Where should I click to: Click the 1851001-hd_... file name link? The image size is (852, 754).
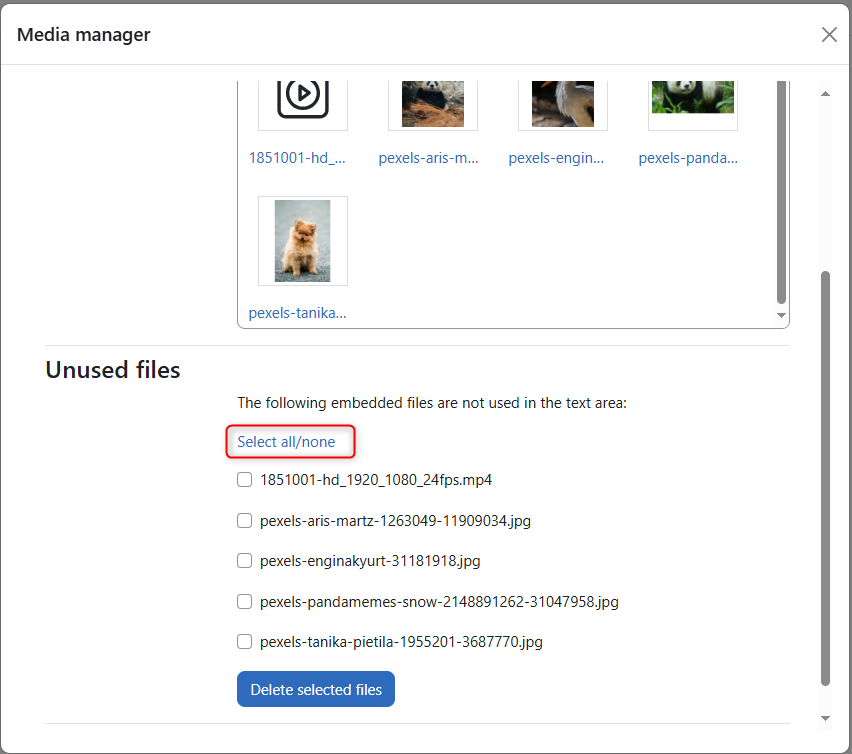pos(297,158)
